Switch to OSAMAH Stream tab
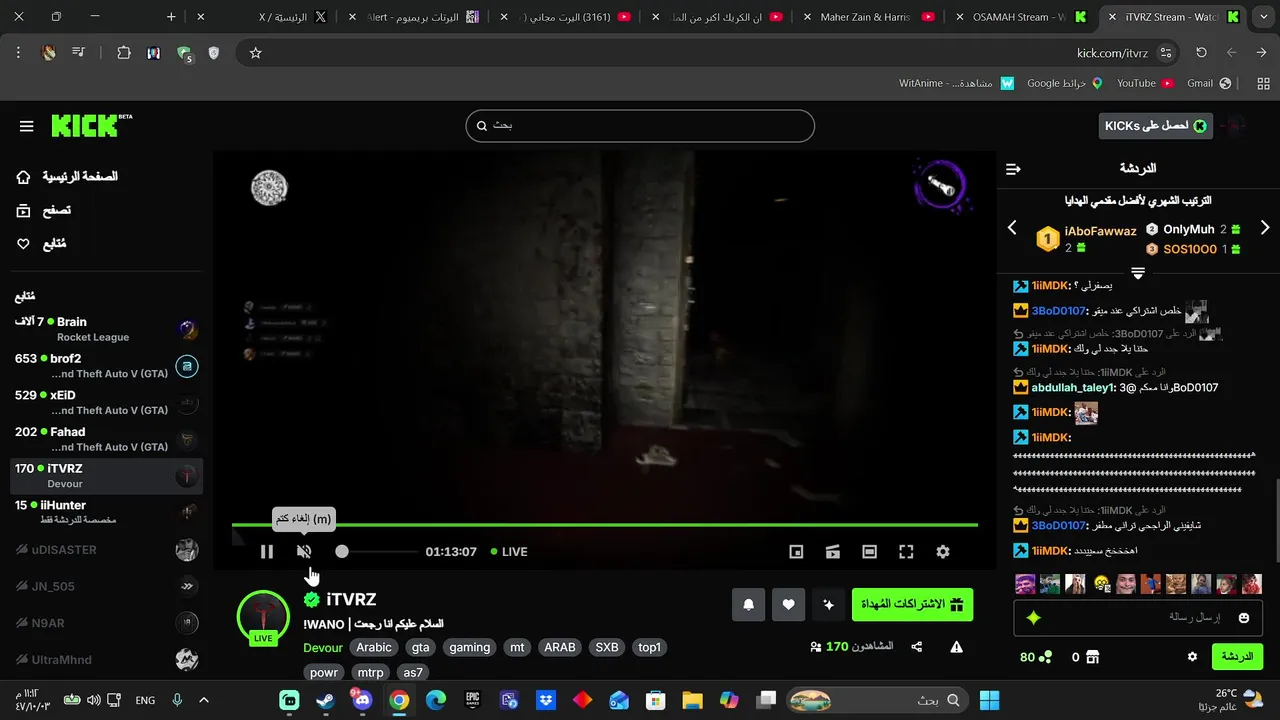 (1018, 17)
